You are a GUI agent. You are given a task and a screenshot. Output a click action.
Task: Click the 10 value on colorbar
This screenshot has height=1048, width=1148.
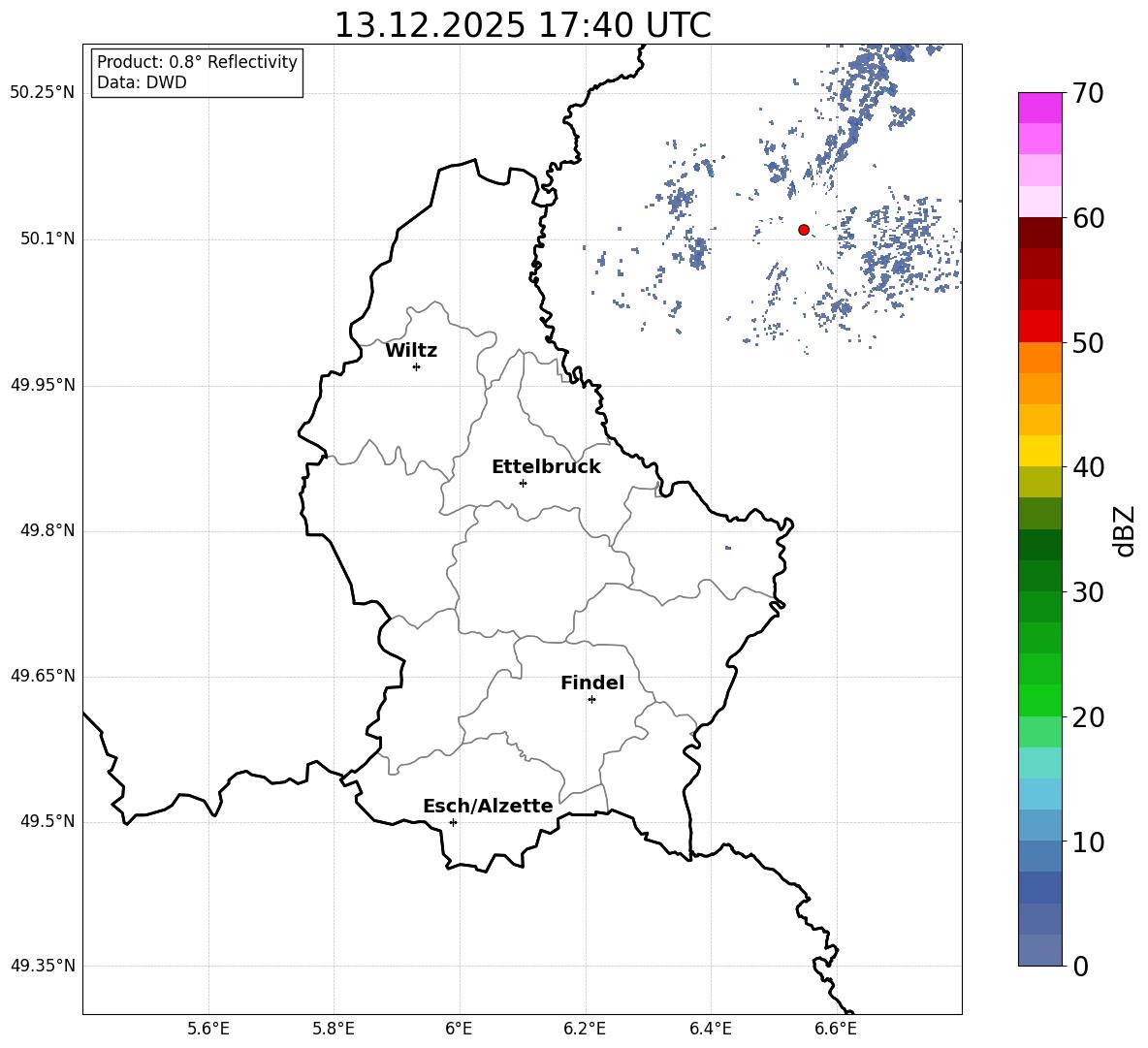(x=1089, y=842)
